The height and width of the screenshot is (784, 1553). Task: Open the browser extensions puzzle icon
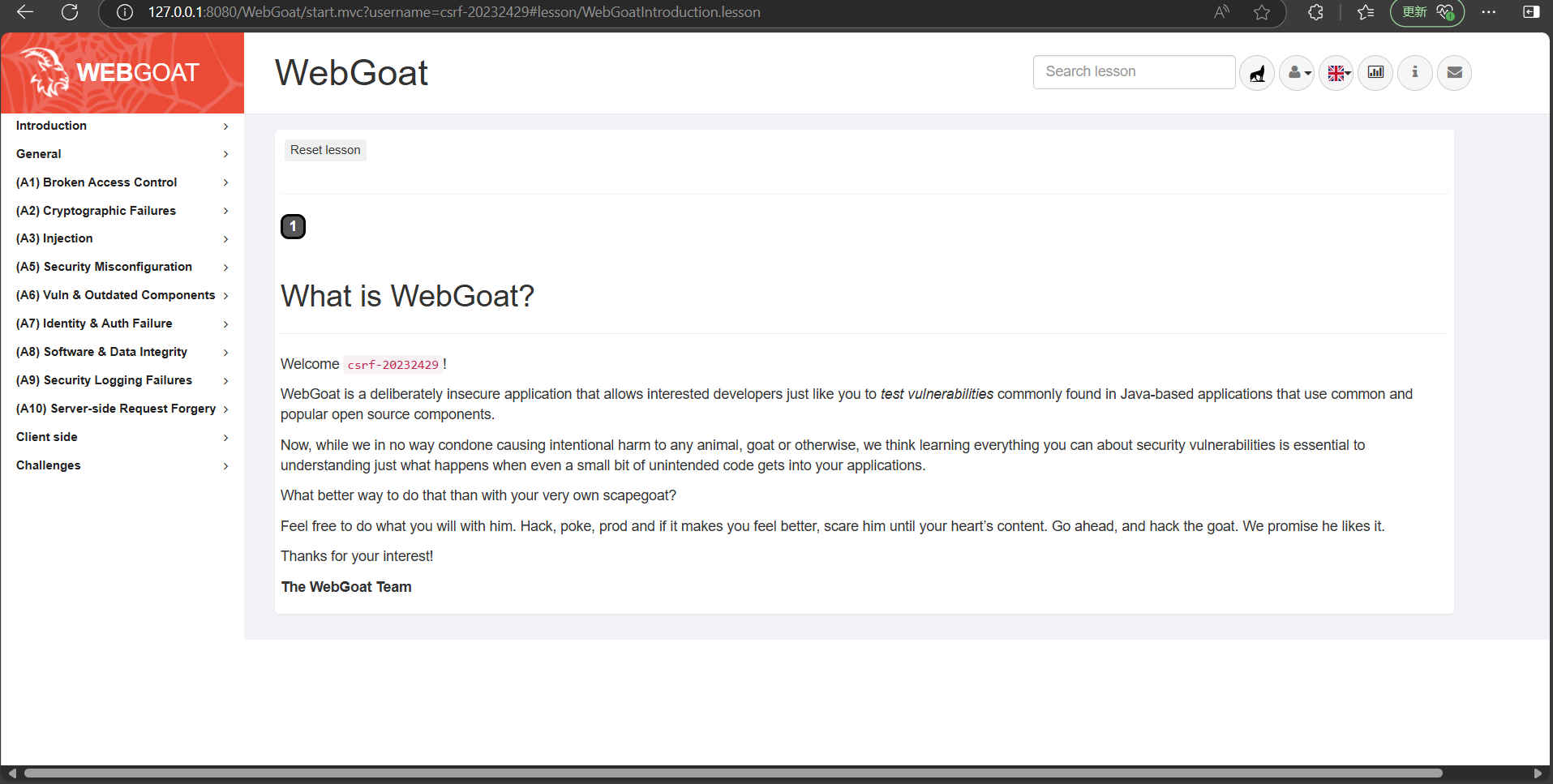(1315, 12)
